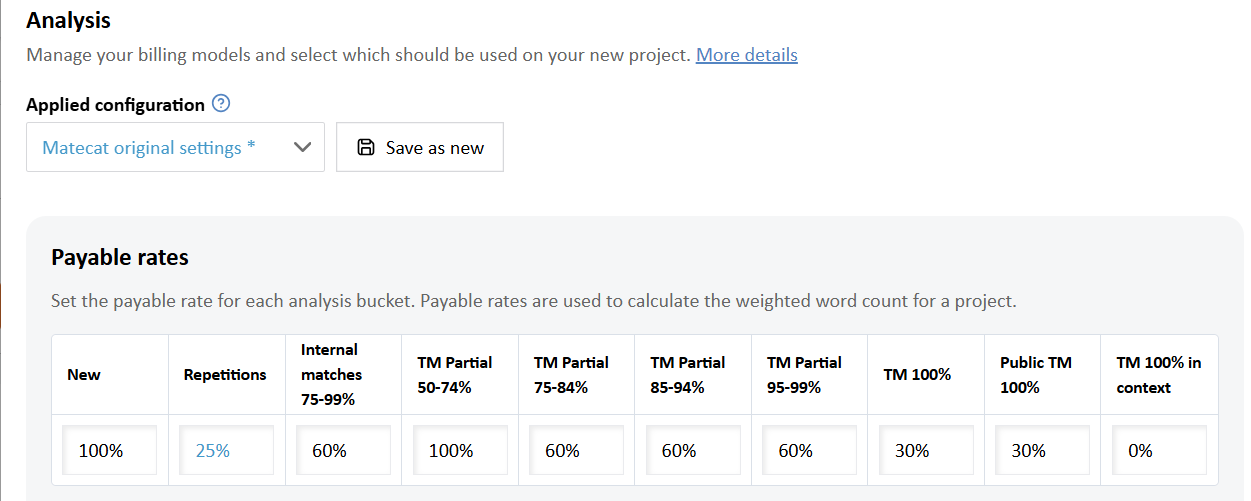1251x501 pixels.
Task: Click the Internal matches 75-99% rate field
Action: 342,451
